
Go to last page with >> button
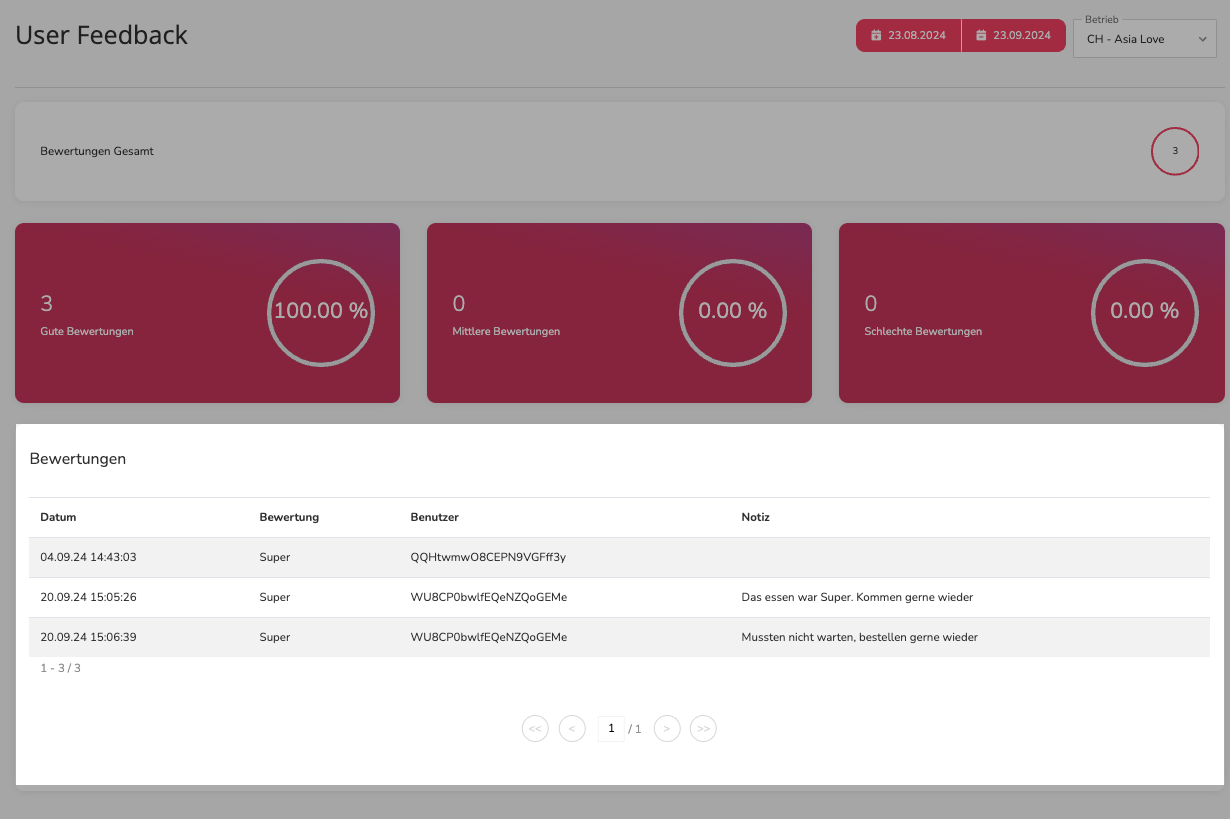pyautogui.click(x=704, y=729)
